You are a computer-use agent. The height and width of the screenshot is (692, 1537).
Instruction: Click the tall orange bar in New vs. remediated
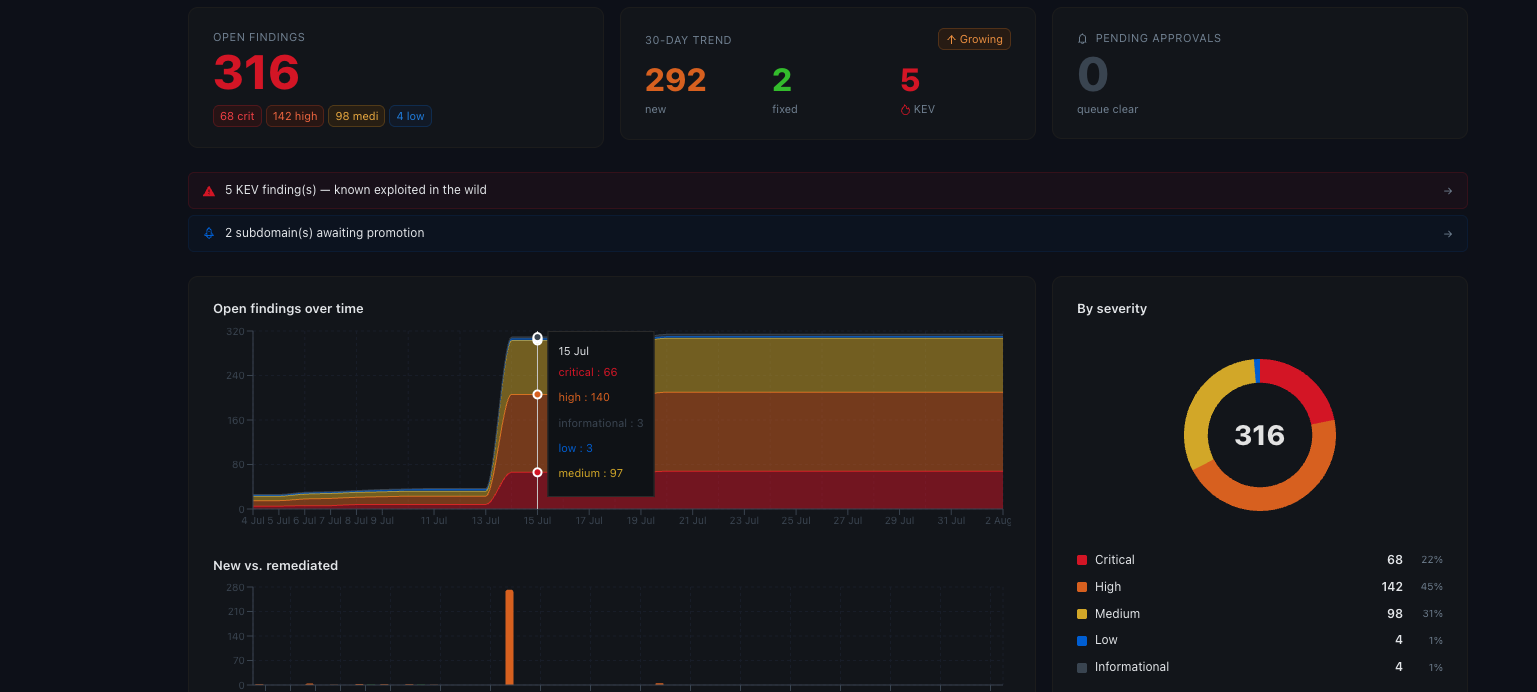(x=509, y=637)
